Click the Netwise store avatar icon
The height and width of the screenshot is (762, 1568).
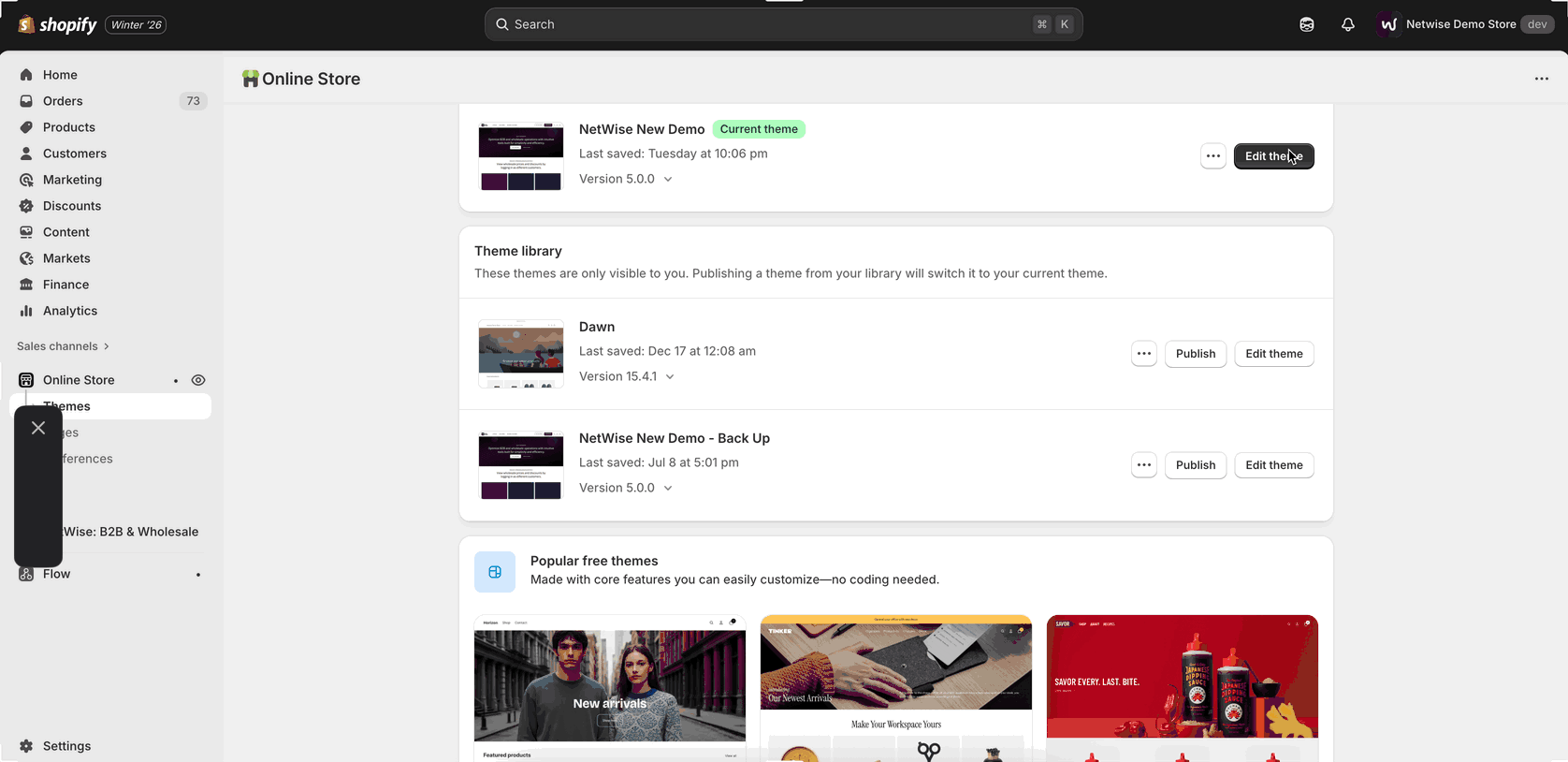click(1388, 24)
